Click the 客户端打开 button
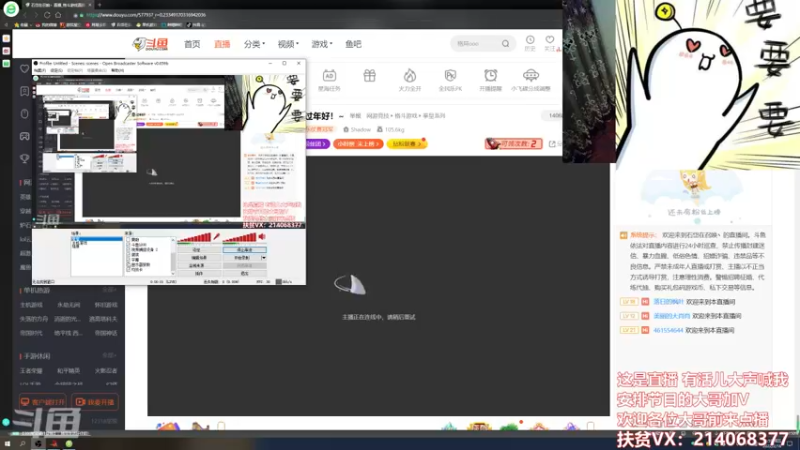The image size is (800, 450). [x=43, y=402]
